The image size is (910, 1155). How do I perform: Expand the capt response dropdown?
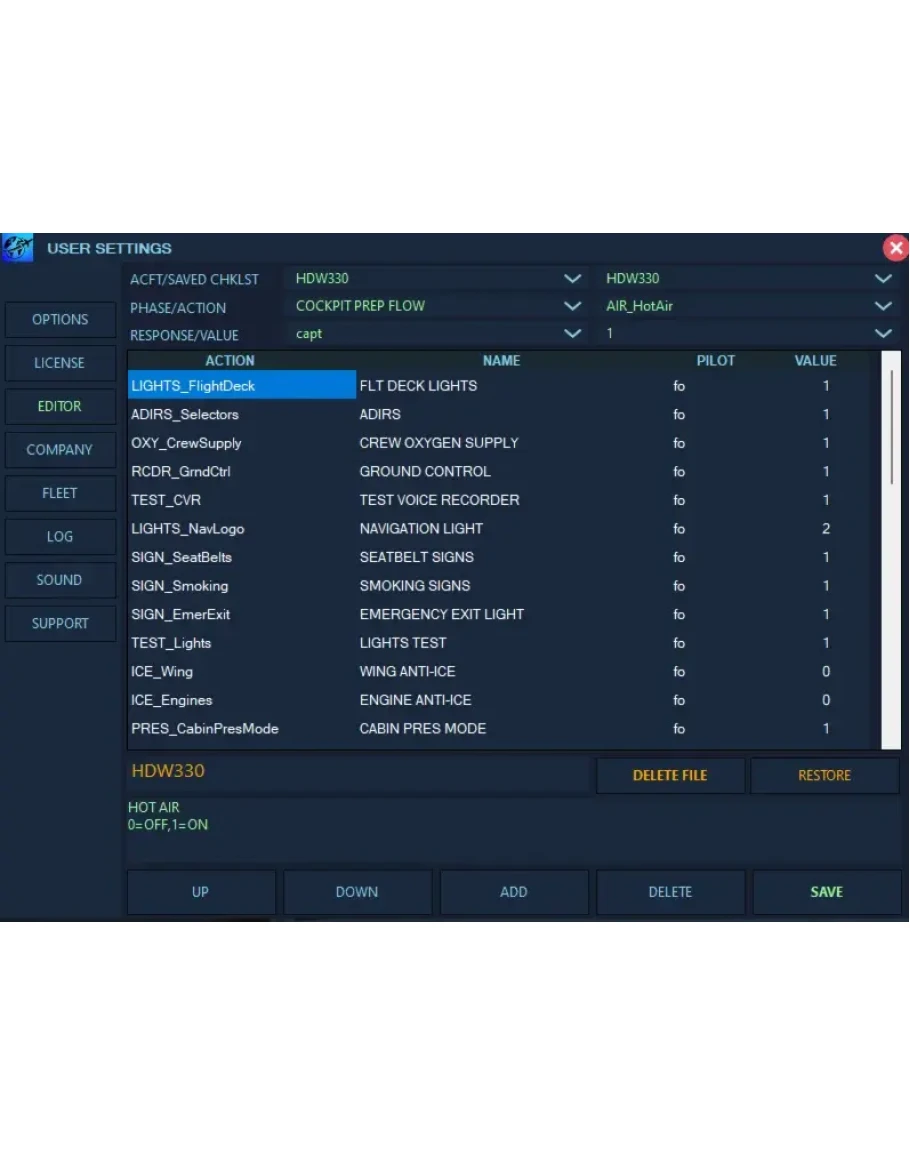(x=572, y=334)
